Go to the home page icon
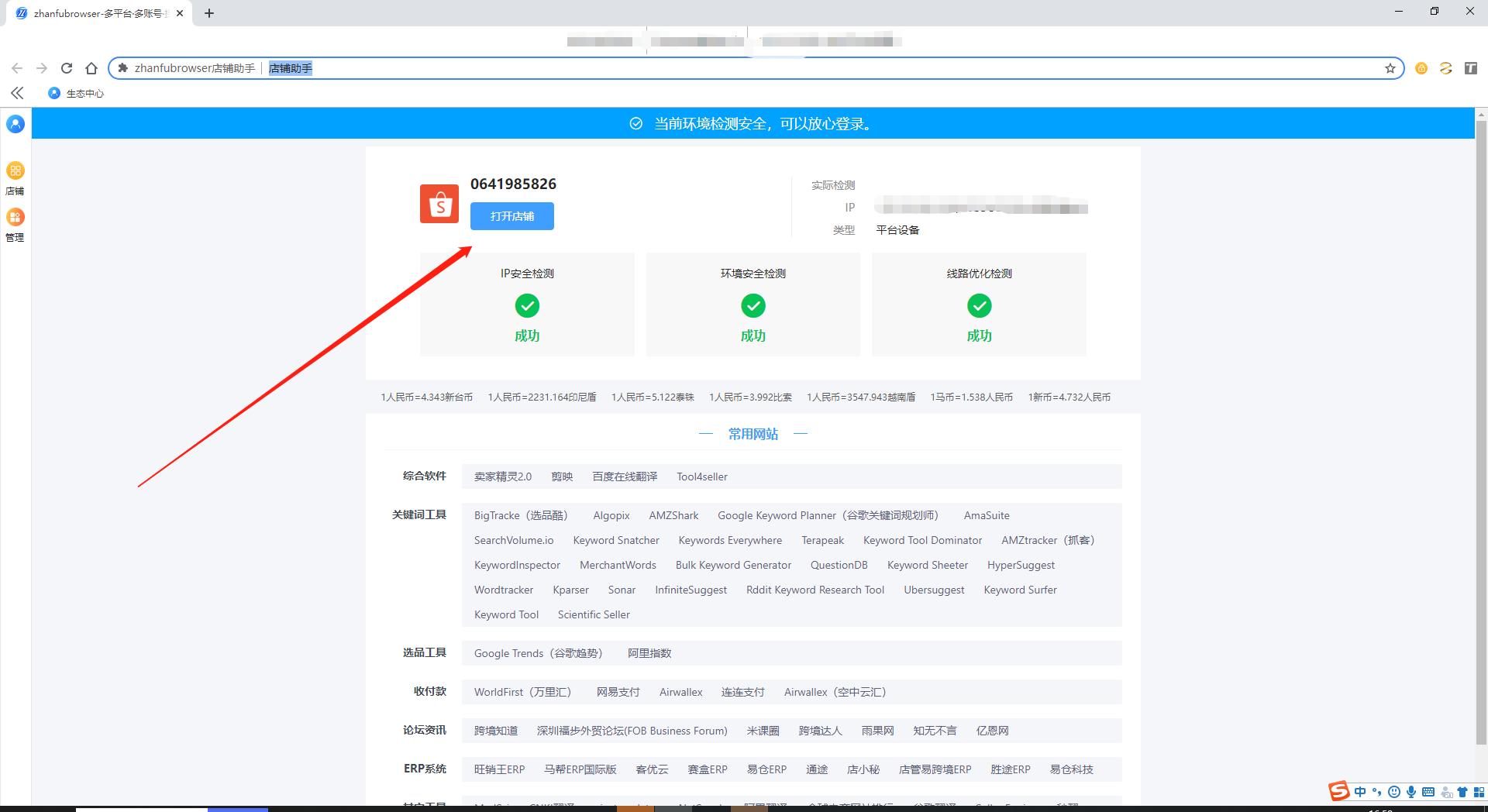1488x812 pixels. tap(91, 68)
